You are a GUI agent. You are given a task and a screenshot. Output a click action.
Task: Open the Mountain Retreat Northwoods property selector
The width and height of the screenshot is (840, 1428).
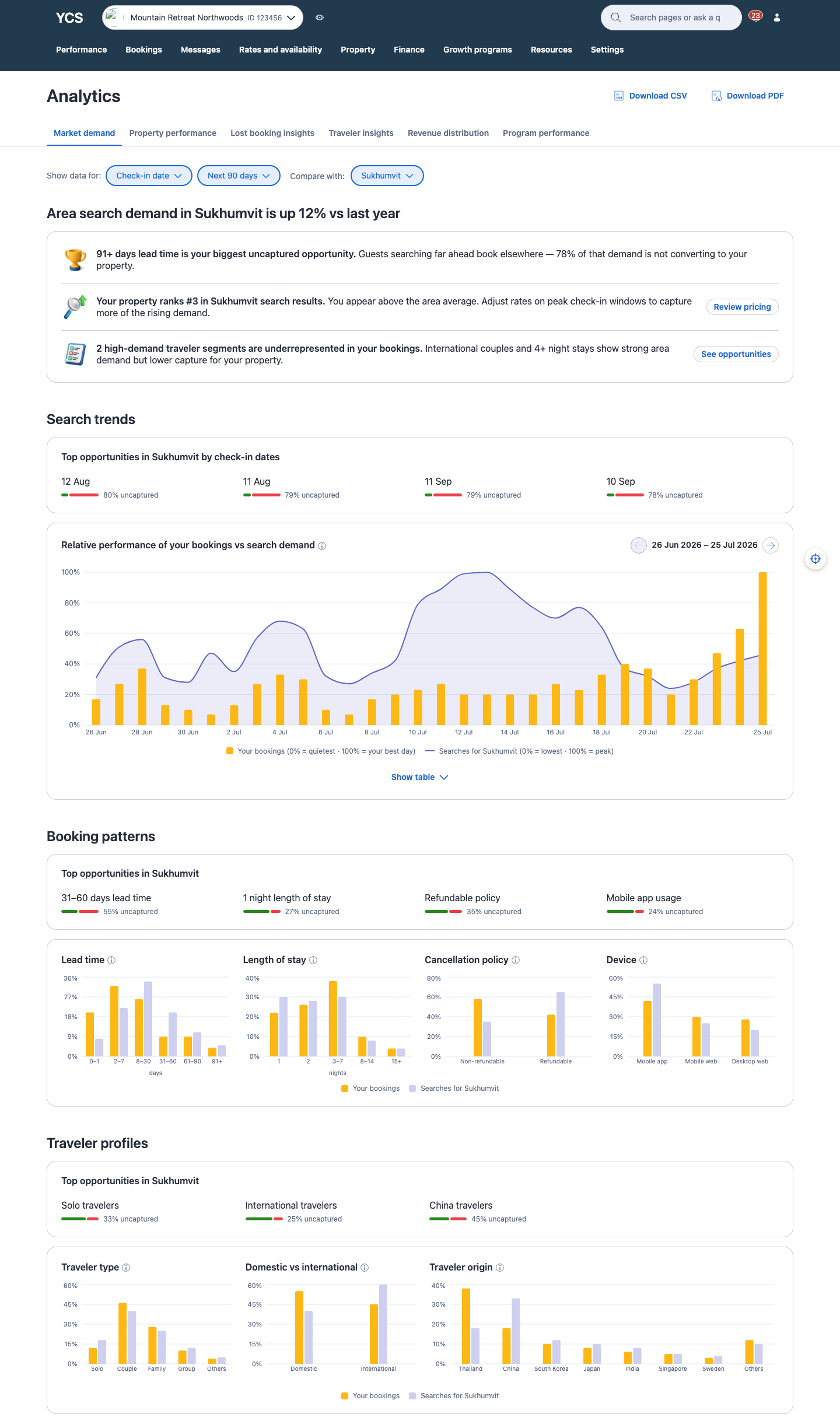(203, 17)
